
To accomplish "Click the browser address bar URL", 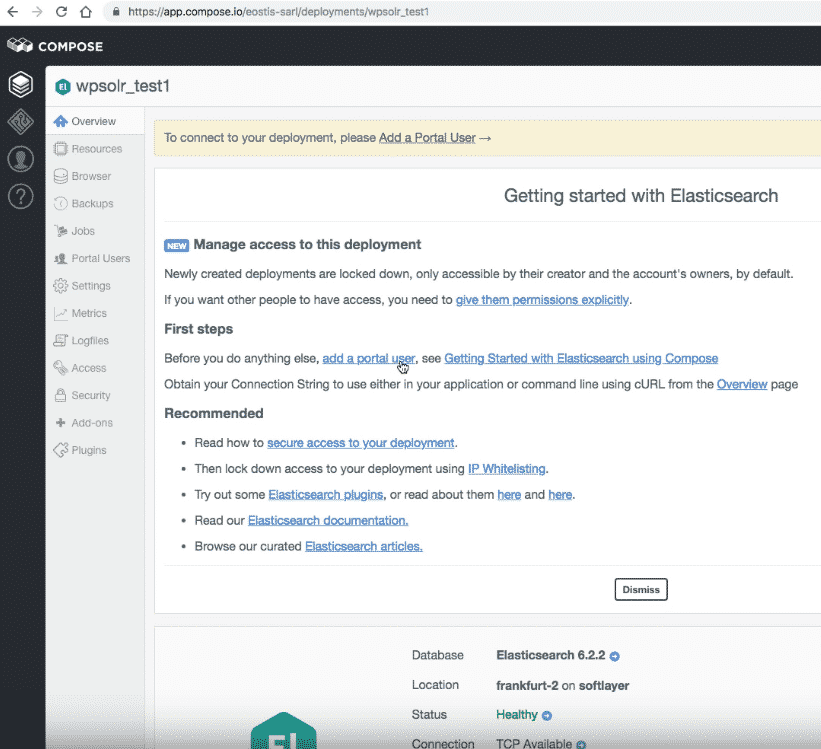I will coord(279,12).
